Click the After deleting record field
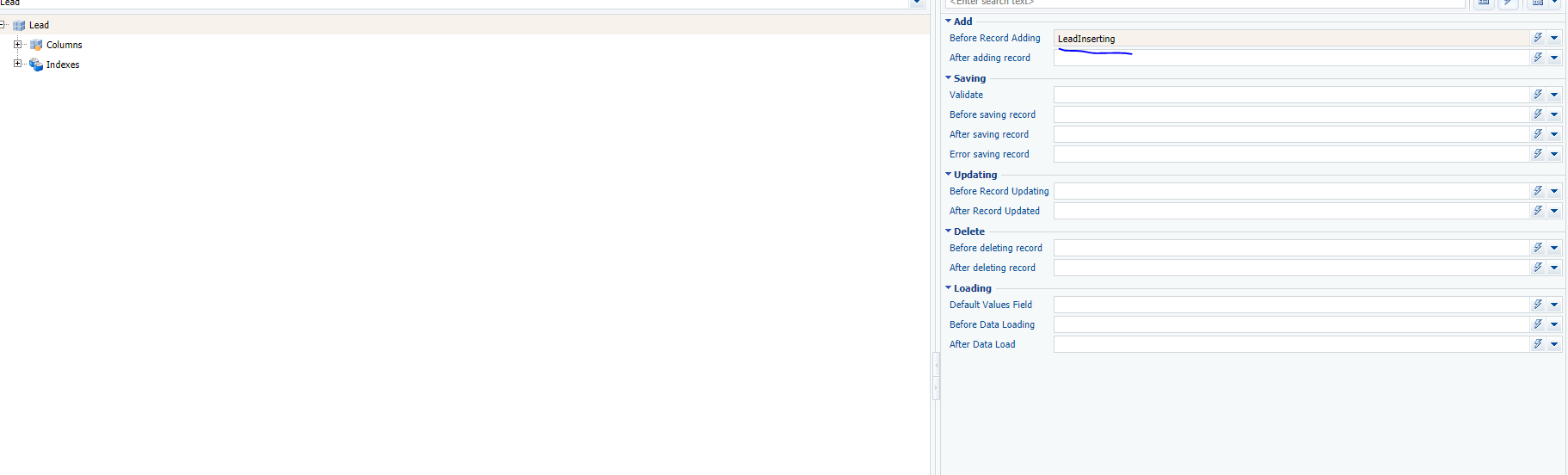Image resolution: width=1568 pixels, height=475 pixels. tap(1291, 268)
